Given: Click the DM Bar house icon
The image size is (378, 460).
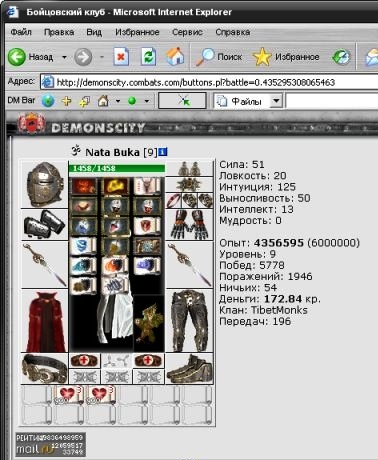Looking at the screenshot, I should coord(103,101).
